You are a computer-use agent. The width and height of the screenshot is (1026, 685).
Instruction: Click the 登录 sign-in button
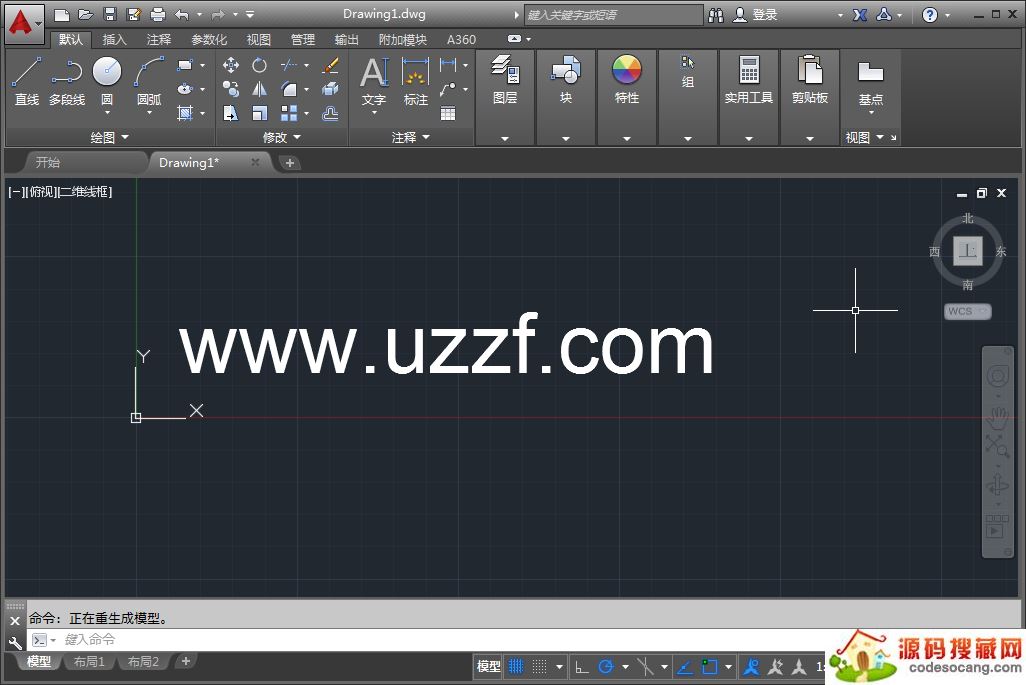pos(756,15)
